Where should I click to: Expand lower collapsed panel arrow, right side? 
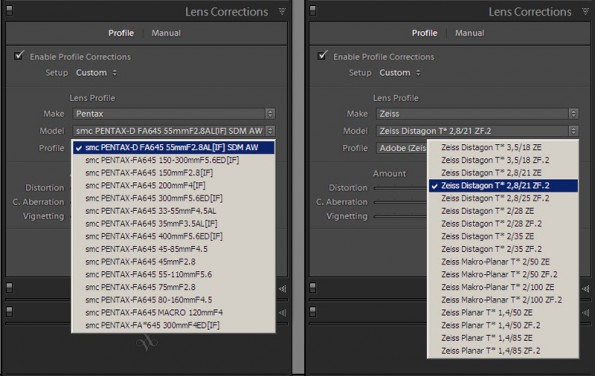click(586, 313)
